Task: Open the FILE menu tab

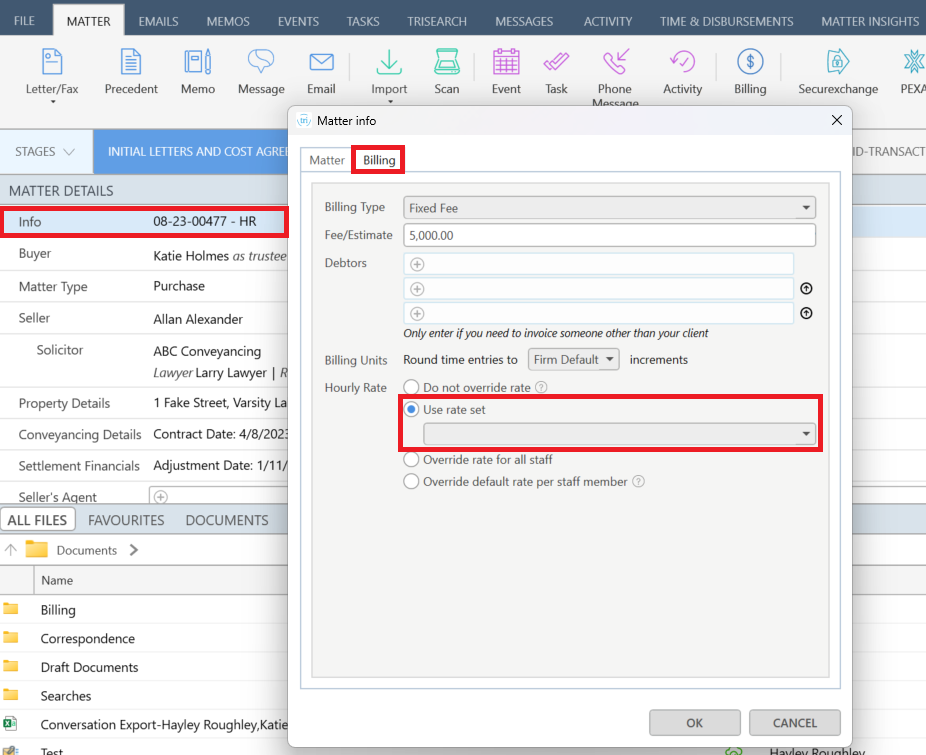Action: coord(24,21)
